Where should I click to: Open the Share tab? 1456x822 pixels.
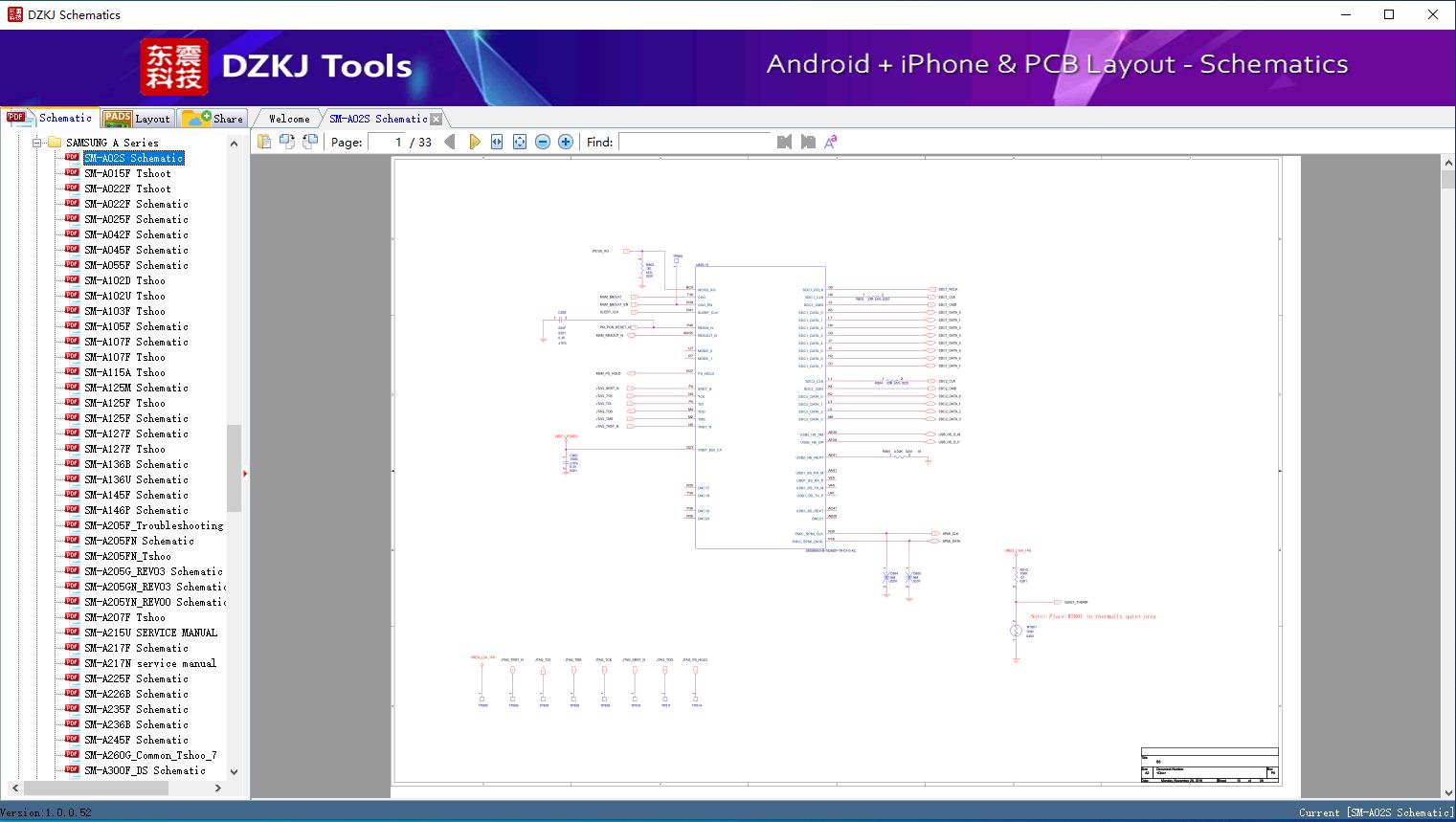tap(213, 119)
